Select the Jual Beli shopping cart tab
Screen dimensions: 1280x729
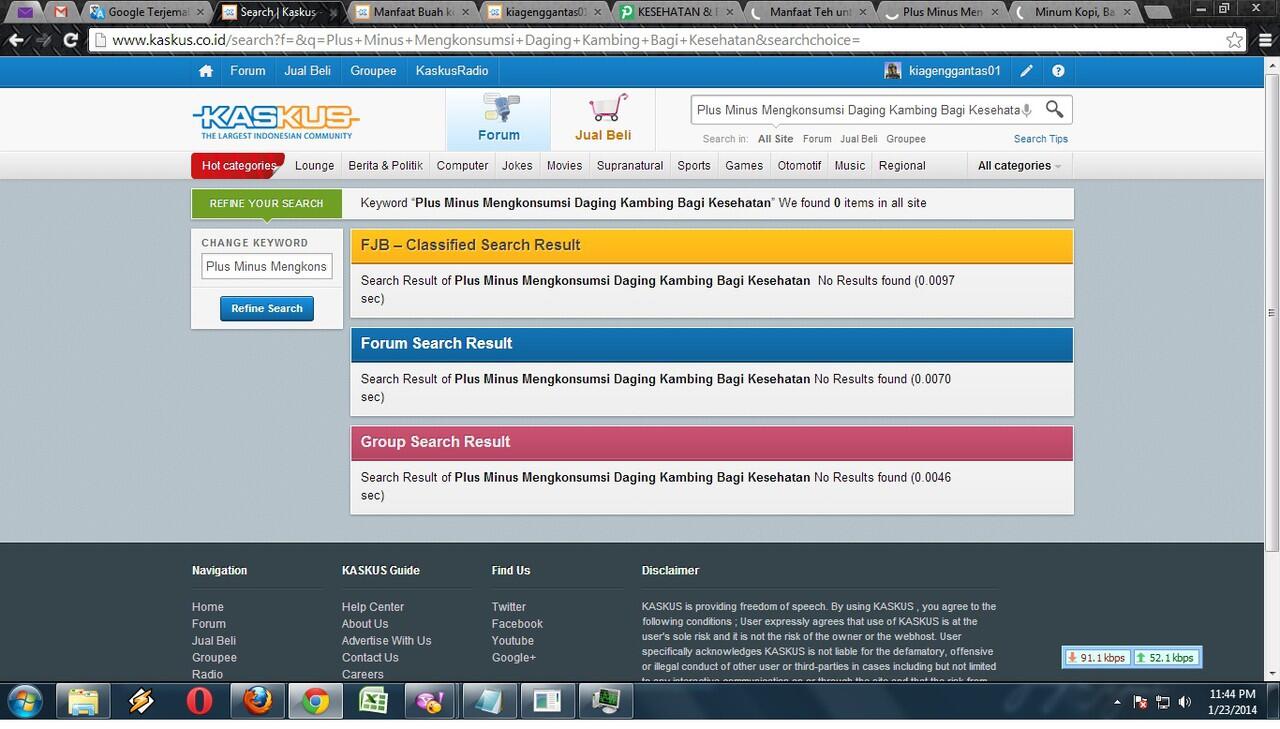[603, 119]
